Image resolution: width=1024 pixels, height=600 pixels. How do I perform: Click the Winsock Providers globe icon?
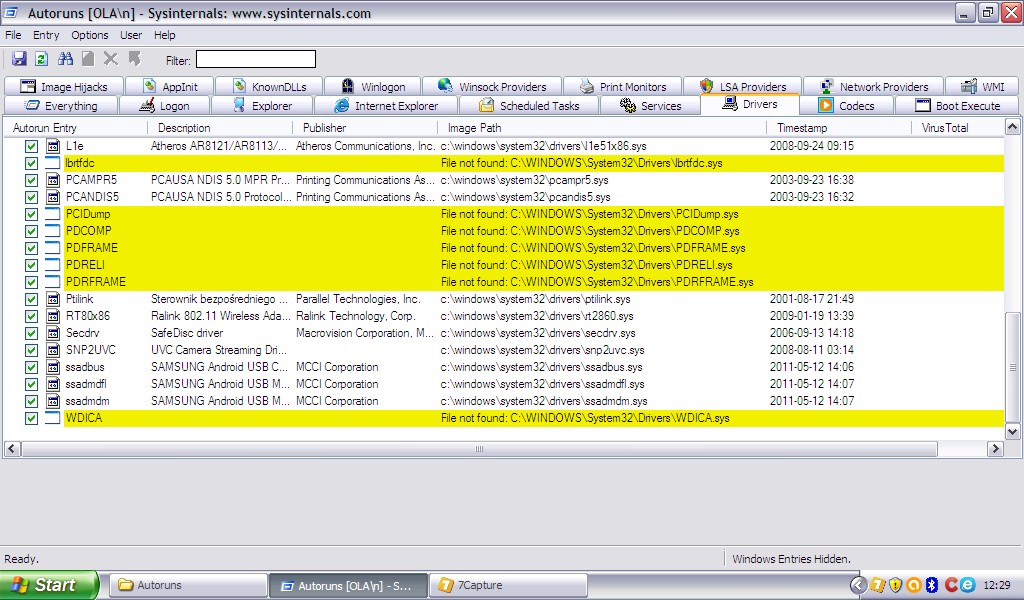click(445, 86)
